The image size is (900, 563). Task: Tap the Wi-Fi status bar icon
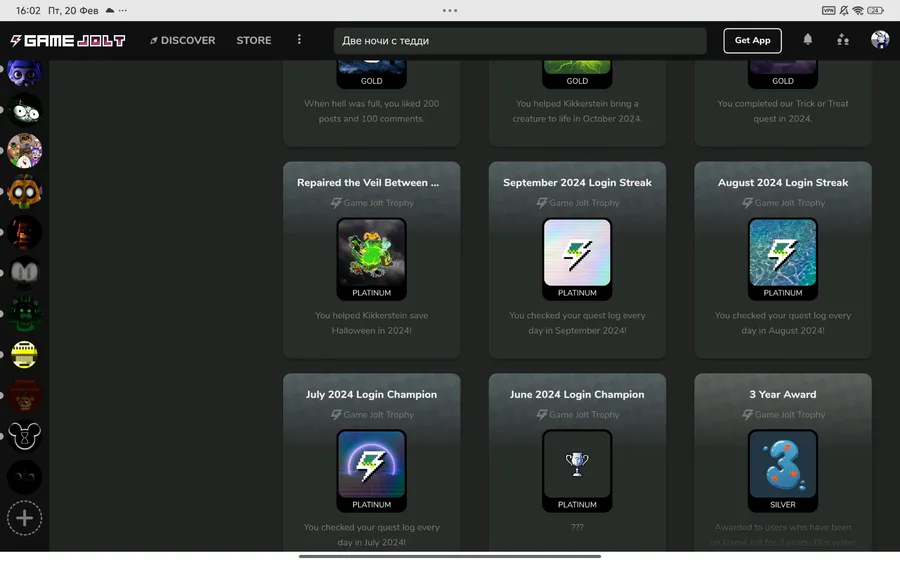coord(858,10)
